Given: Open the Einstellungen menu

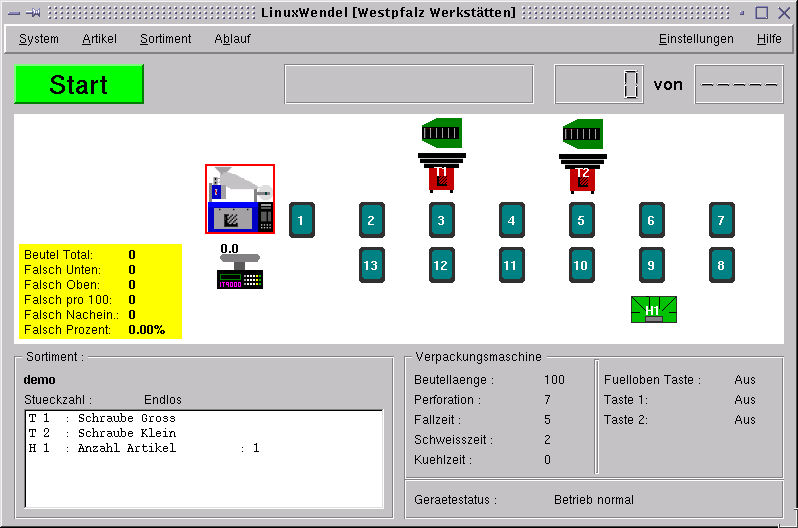Looking at the screenshot, I should coord(696,39).
